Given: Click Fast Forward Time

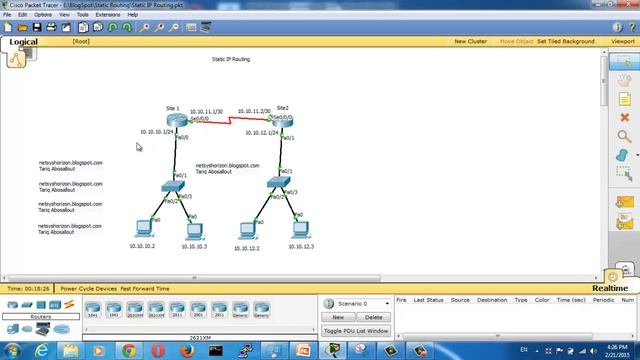Looking at the screenshot, I should (145, 289).
